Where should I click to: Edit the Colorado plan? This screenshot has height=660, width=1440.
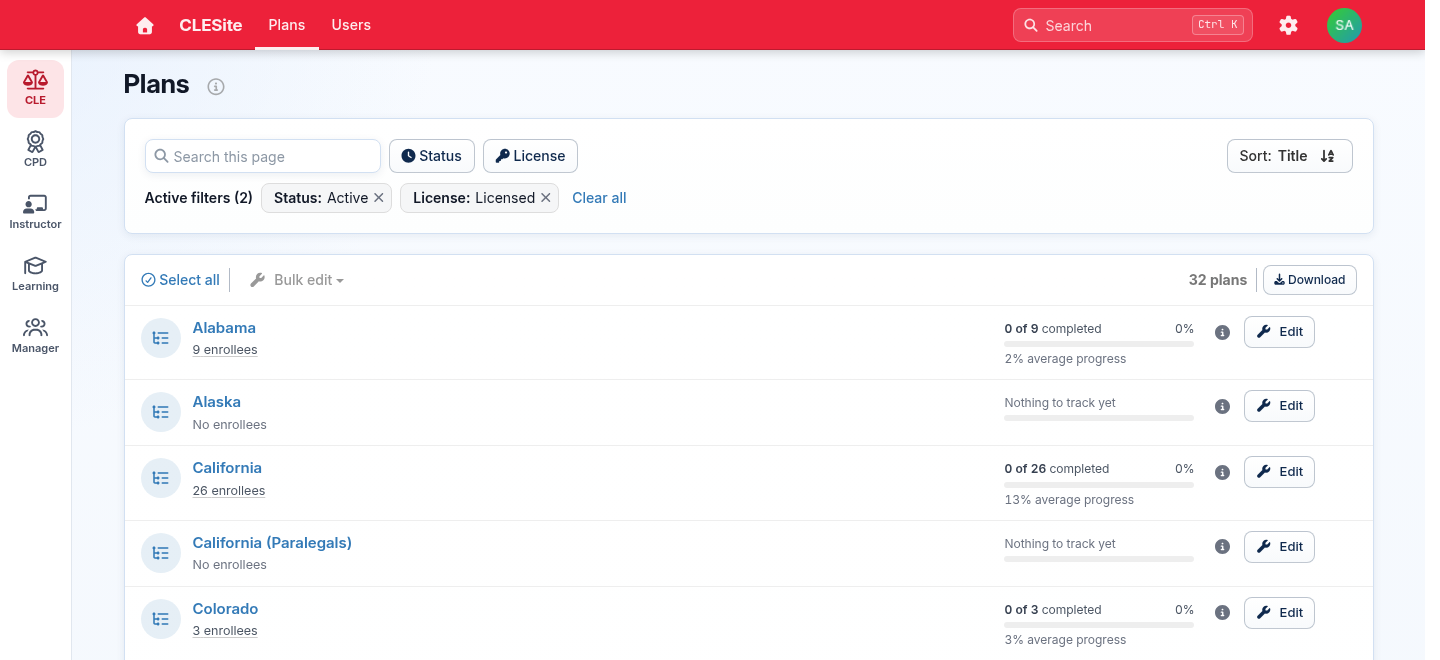click(x=1279, y=613)
